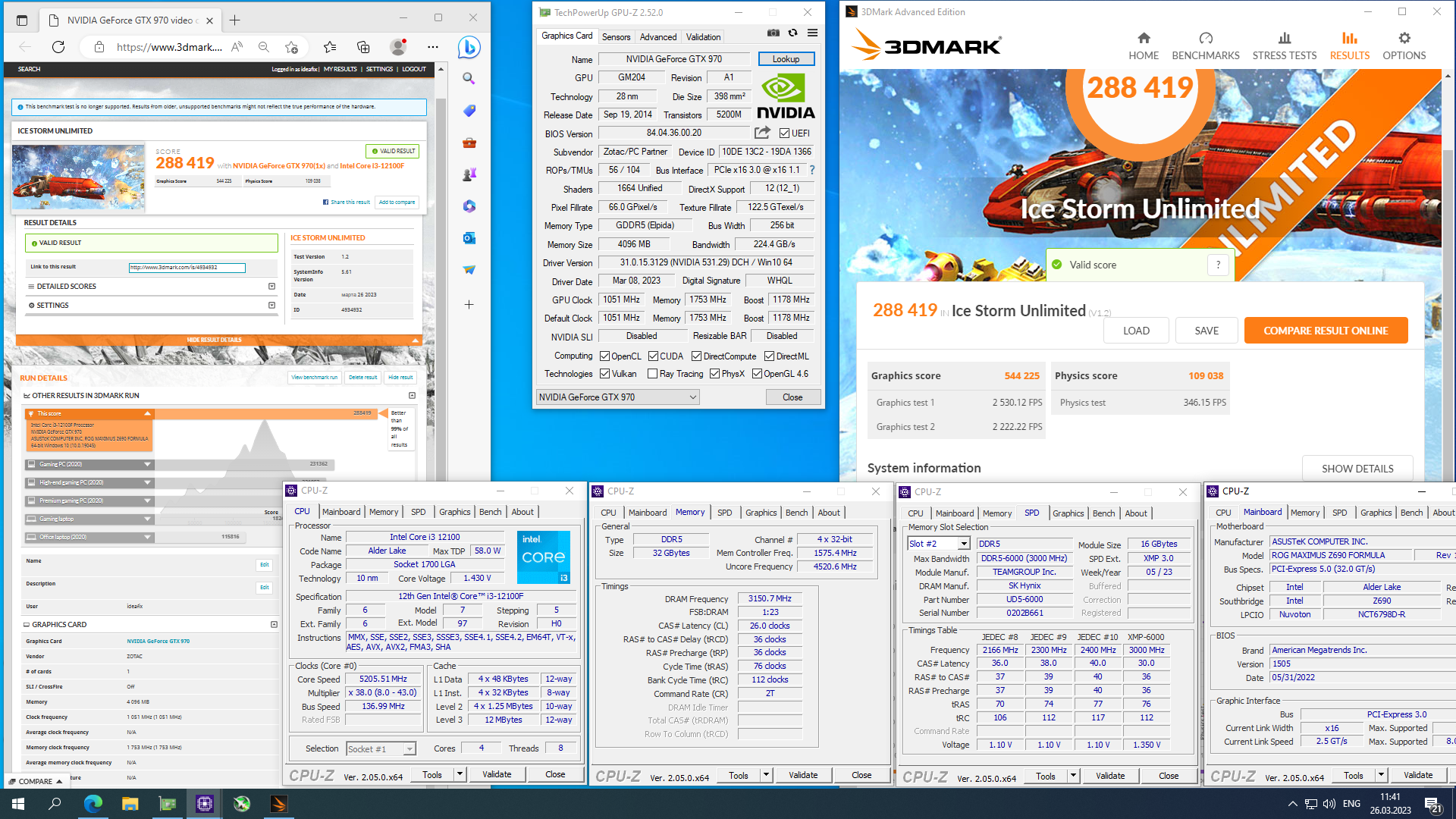The image size is (1456, 819).
Task: Open Edge collections icon
Action: tap(363, 47)
